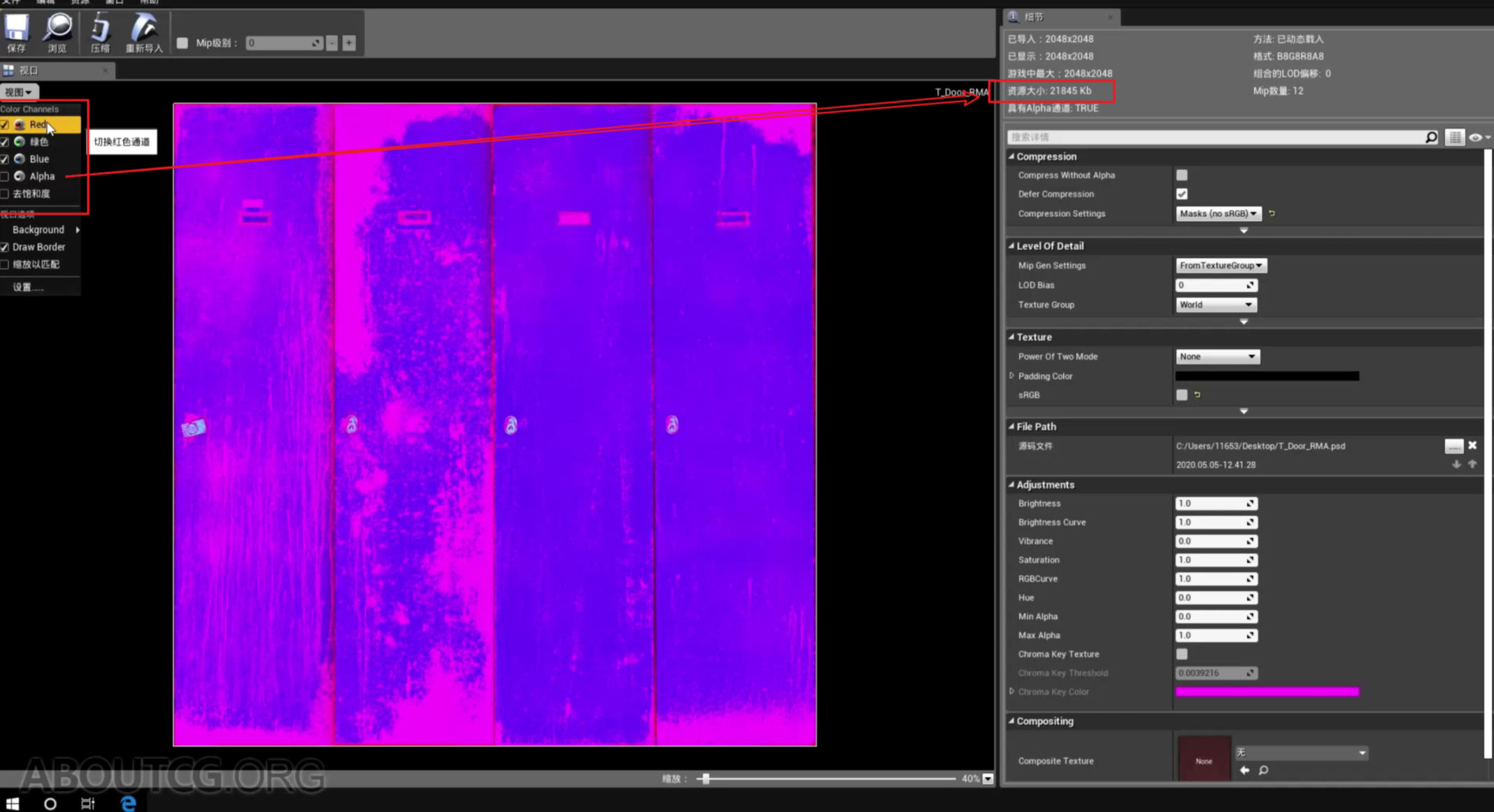Click the search magnifier in the details panel
Screen dimensions: 1494x812
[x=1430, y=137]
